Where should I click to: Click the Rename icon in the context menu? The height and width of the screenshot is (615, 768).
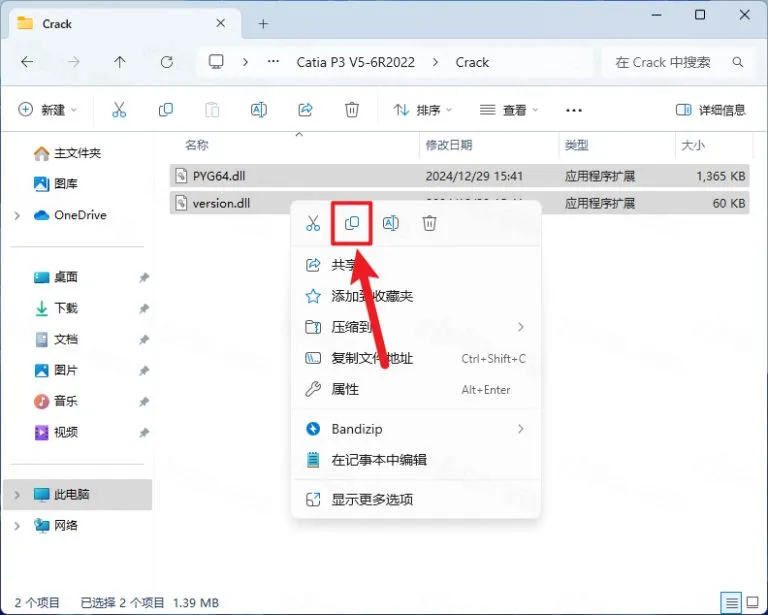390,223
